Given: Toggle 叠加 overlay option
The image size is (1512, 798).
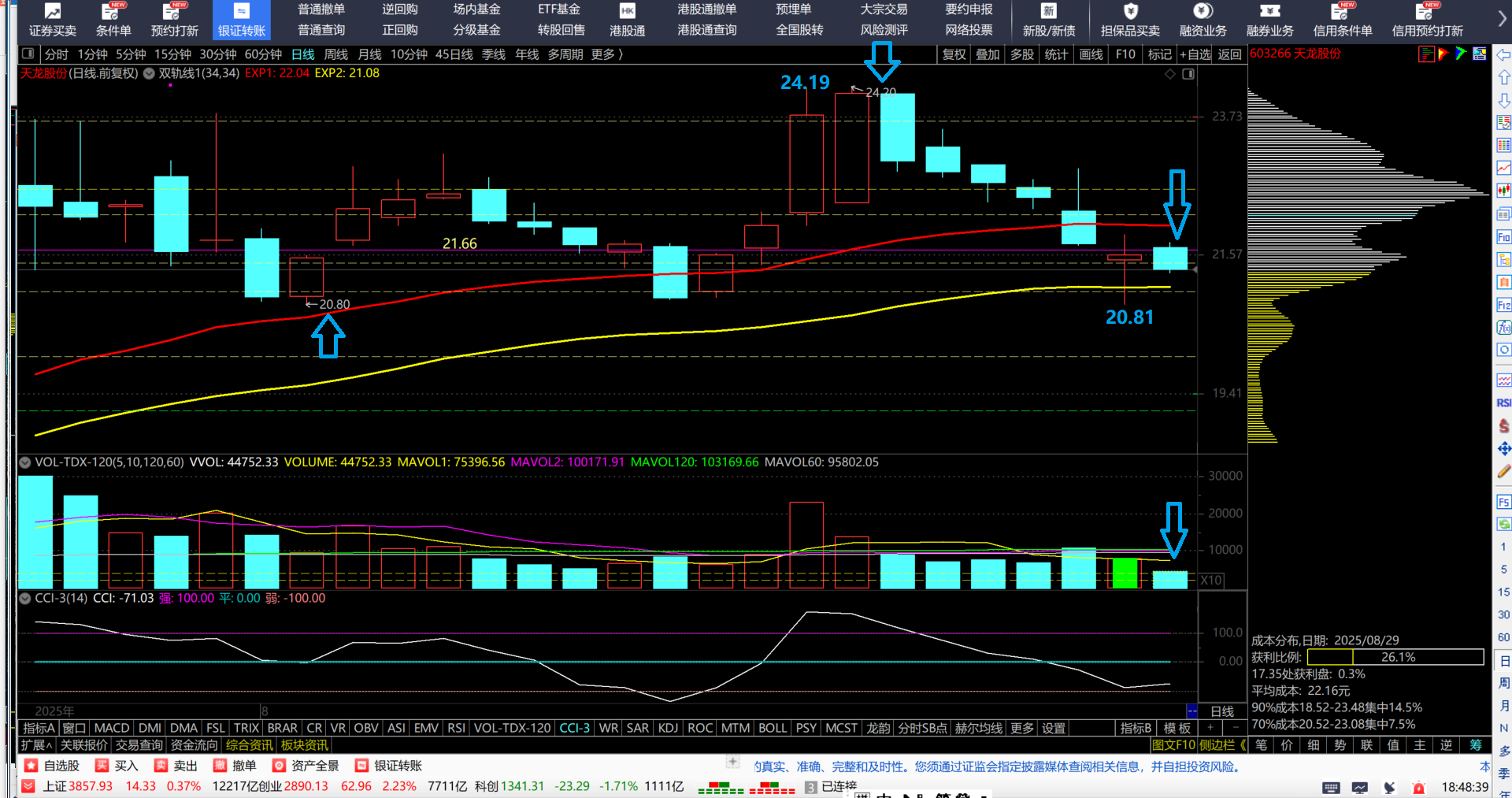Looking at the screenshot, I should [x=988, y=54].
